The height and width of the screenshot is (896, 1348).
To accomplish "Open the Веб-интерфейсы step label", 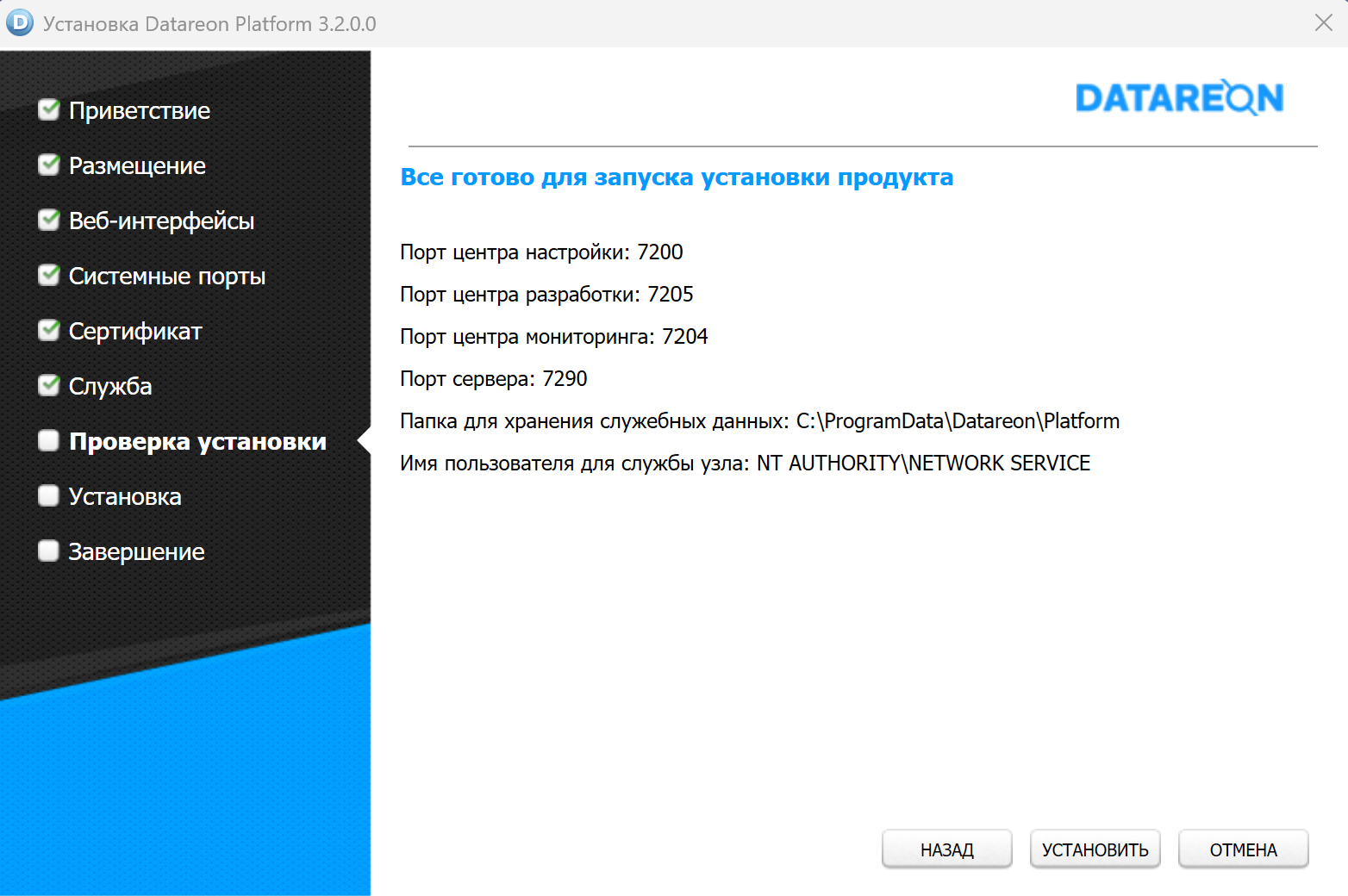I will click(161, 221).
